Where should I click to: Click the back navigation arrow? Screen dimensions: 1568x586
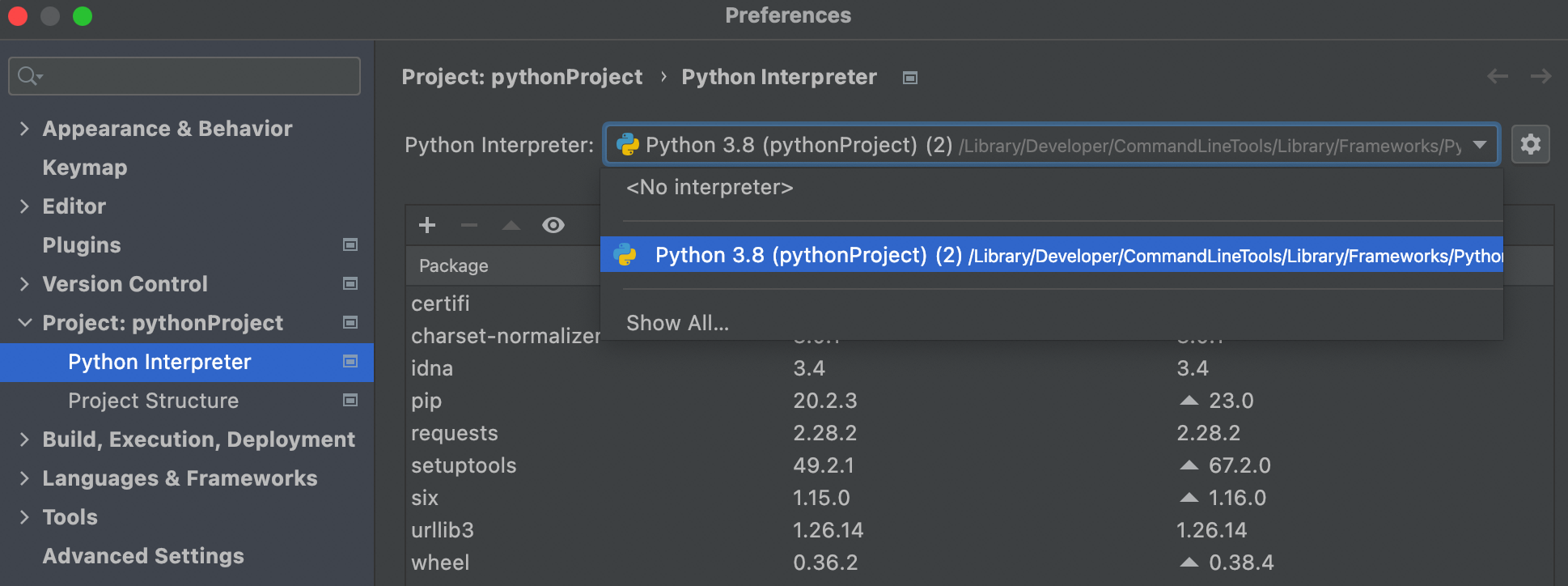(x=1498, y=76)
